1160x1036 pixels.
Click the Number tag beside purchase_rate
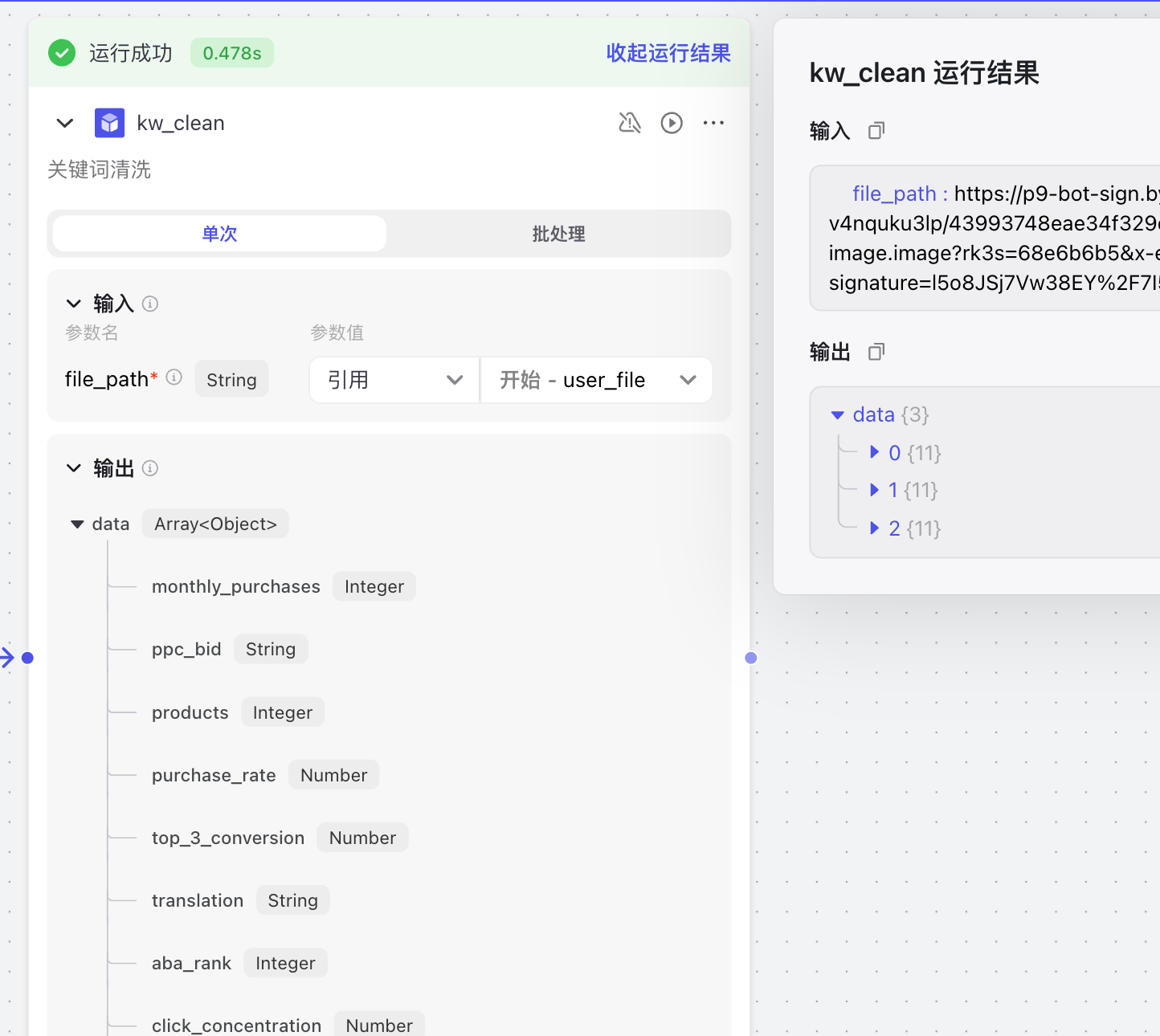point(333,775)
